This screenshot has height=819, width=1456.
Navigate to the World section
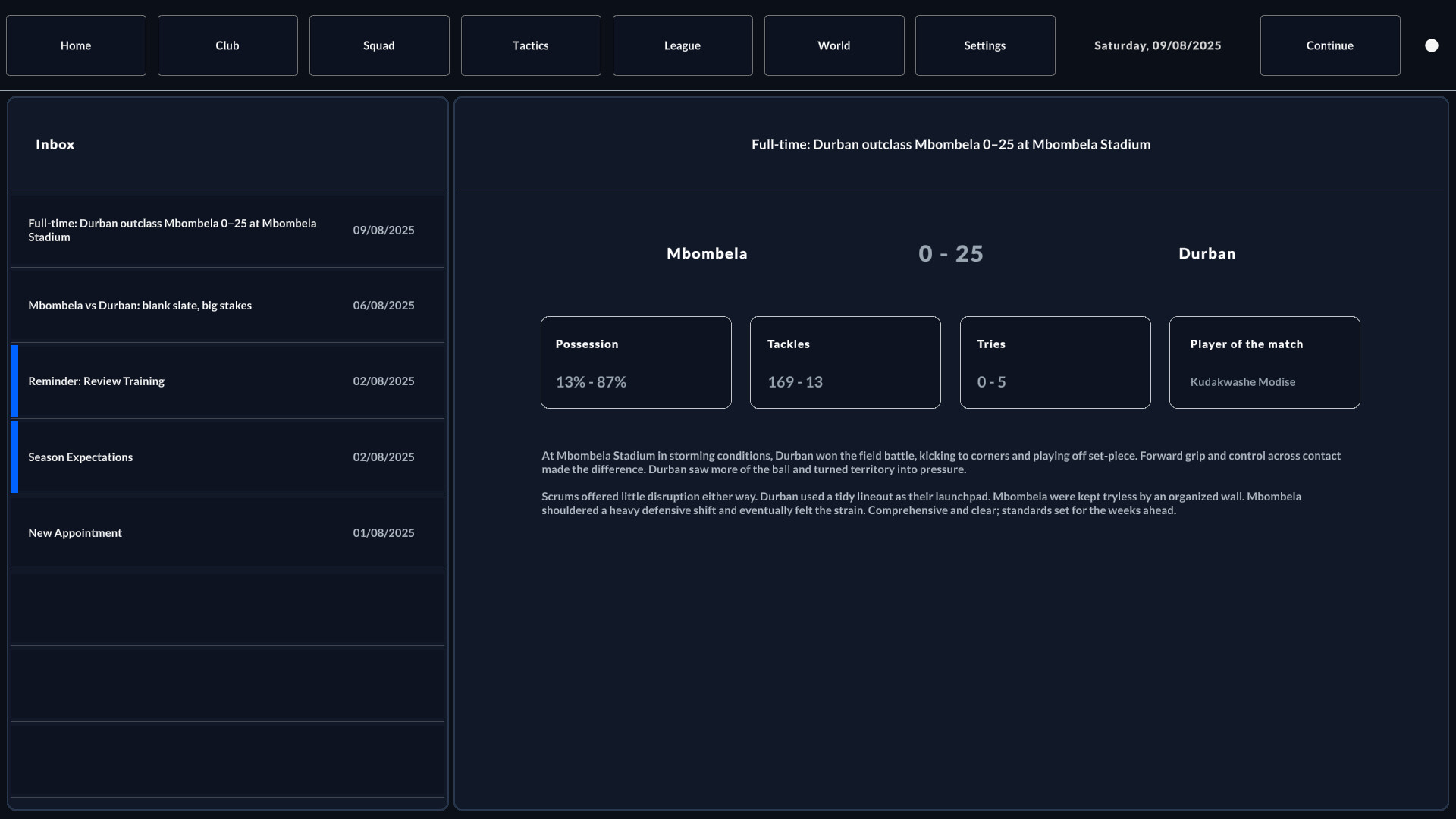tap(834, 45)
